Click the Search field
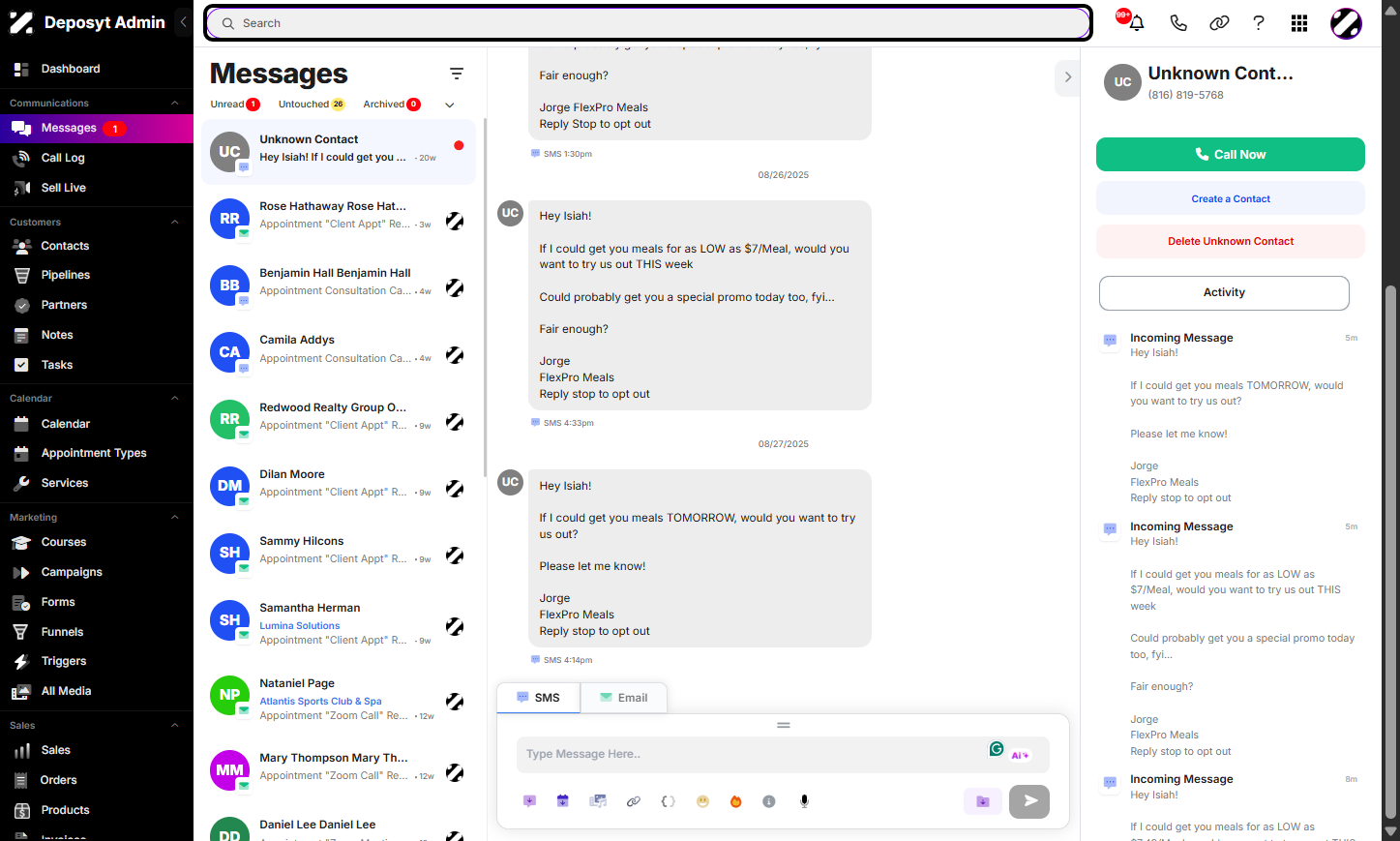This screenshot has height=841, width=1400. pos(648,23)
